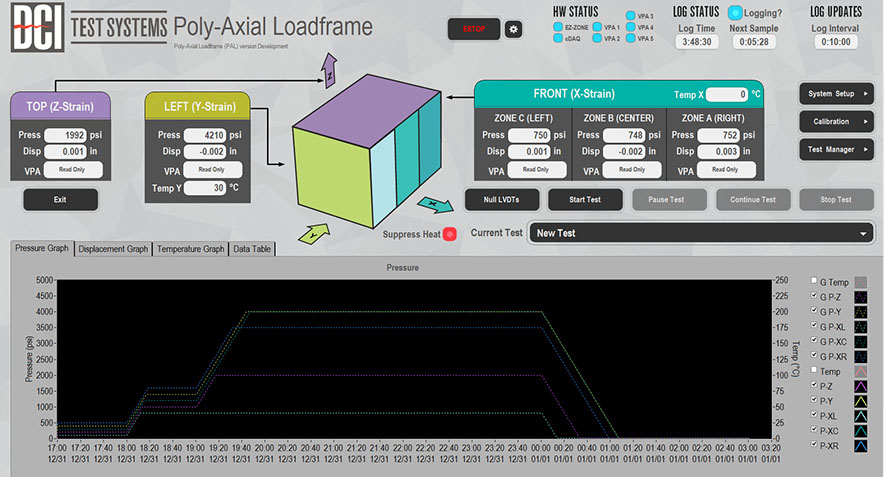Click the Start Test button

point(585,199)
